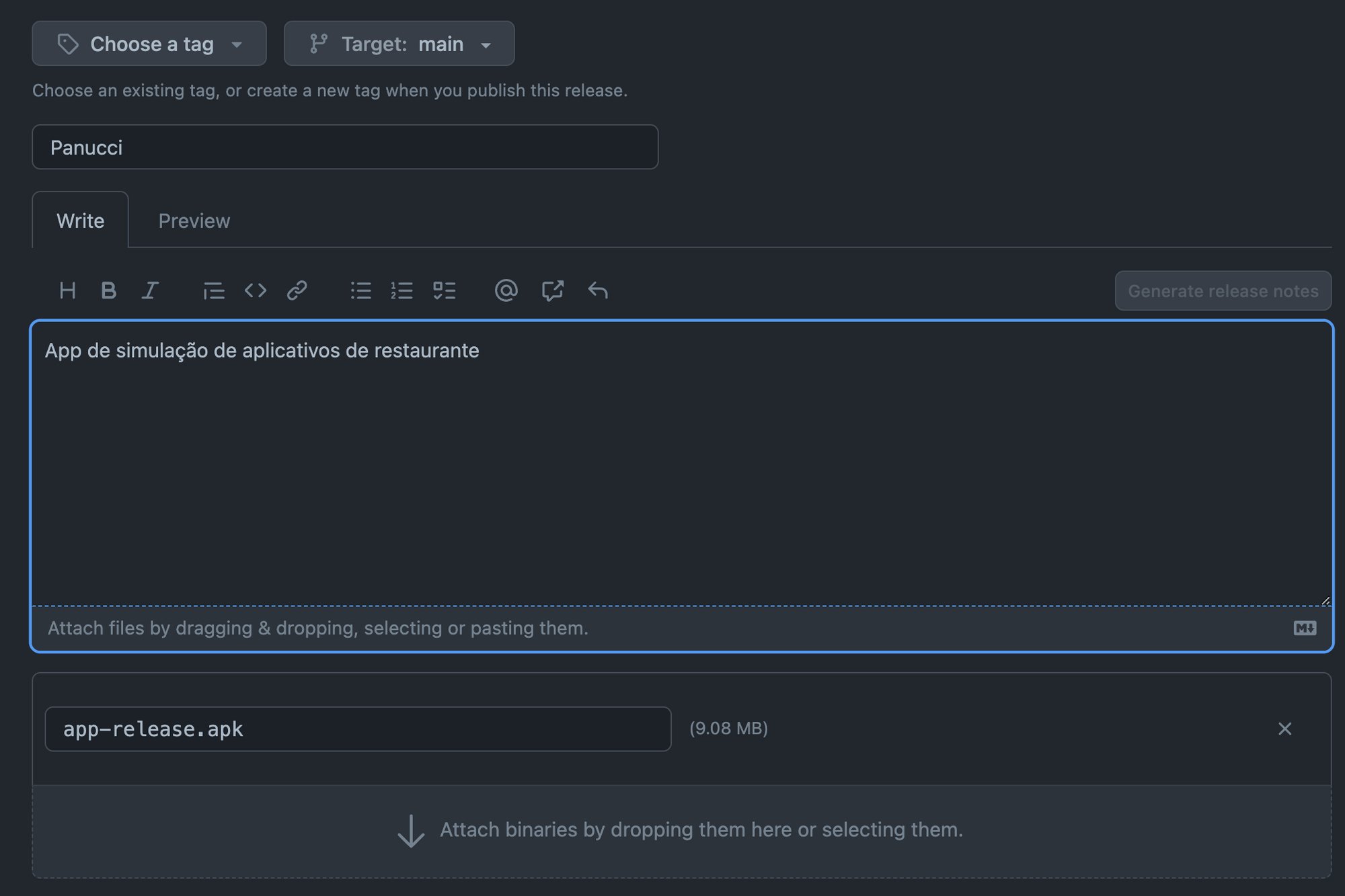The width and height of the screenshot is (1345, 896).
Task: Add a link with the chain icon
Action: [x=297, y=290]
